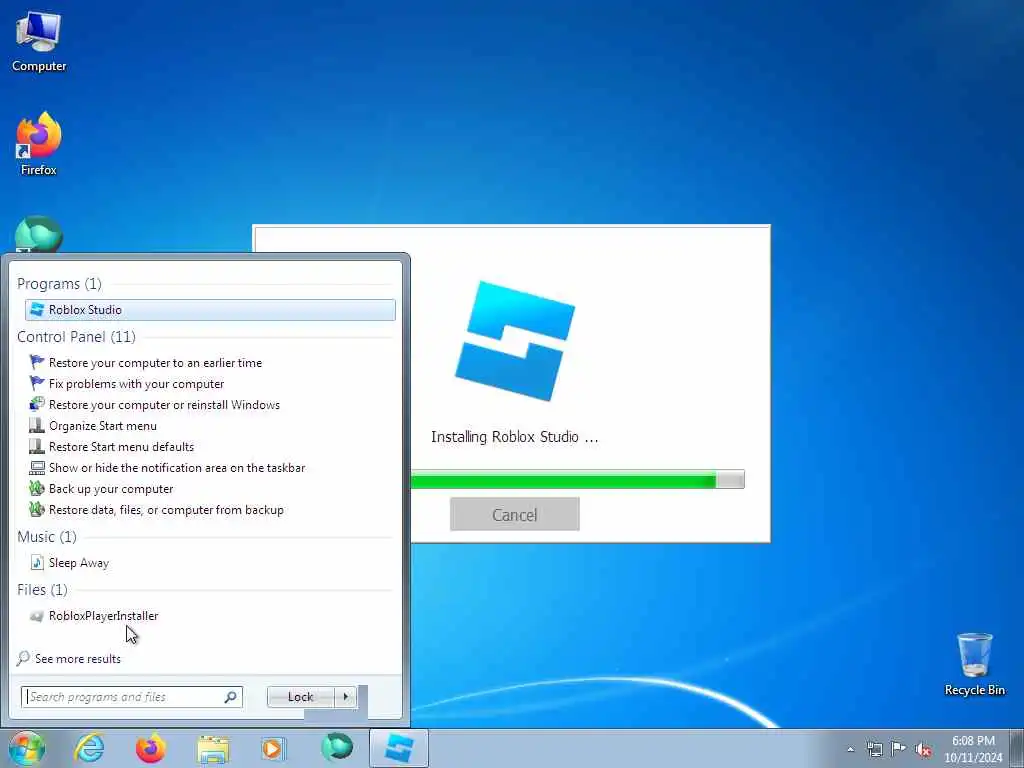This screenshot has height=768, width=1024.
Task: Launch Internet Explorer from the taskbar
Action: pos(89,748)
